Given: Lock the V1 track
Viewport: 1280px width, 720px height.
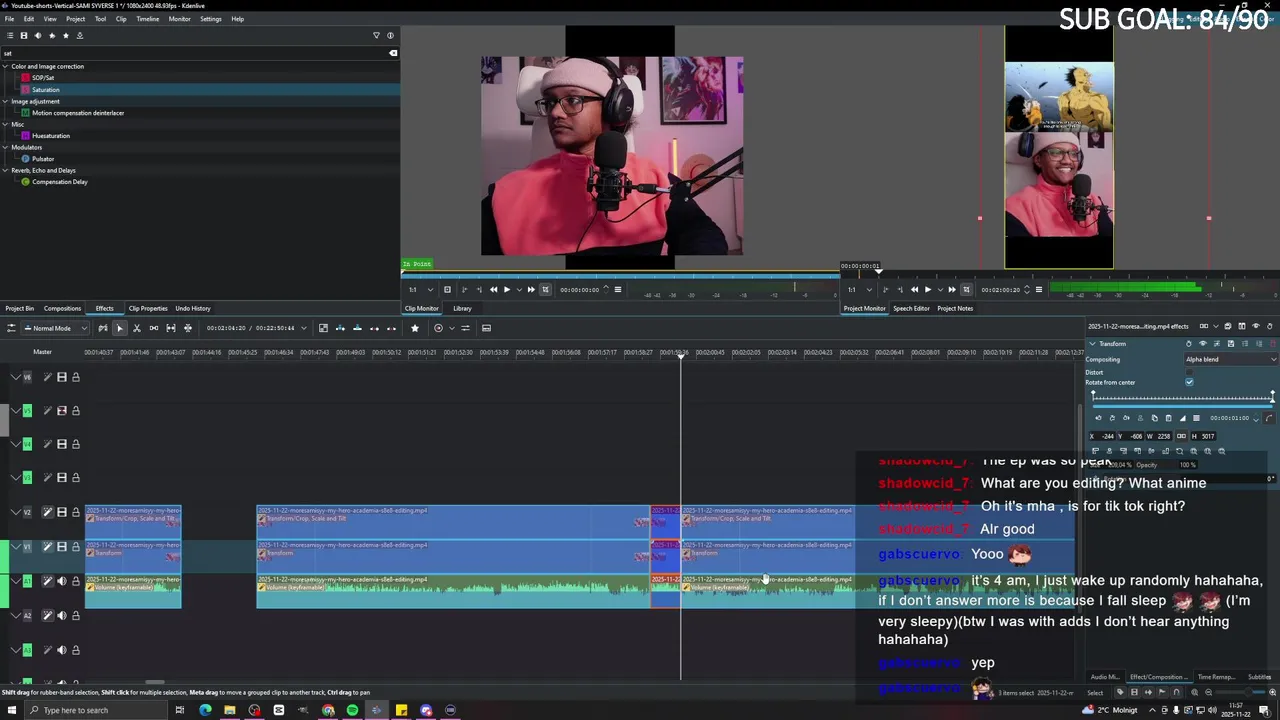Looking at the screenshot, I should (x=76, y=547).
